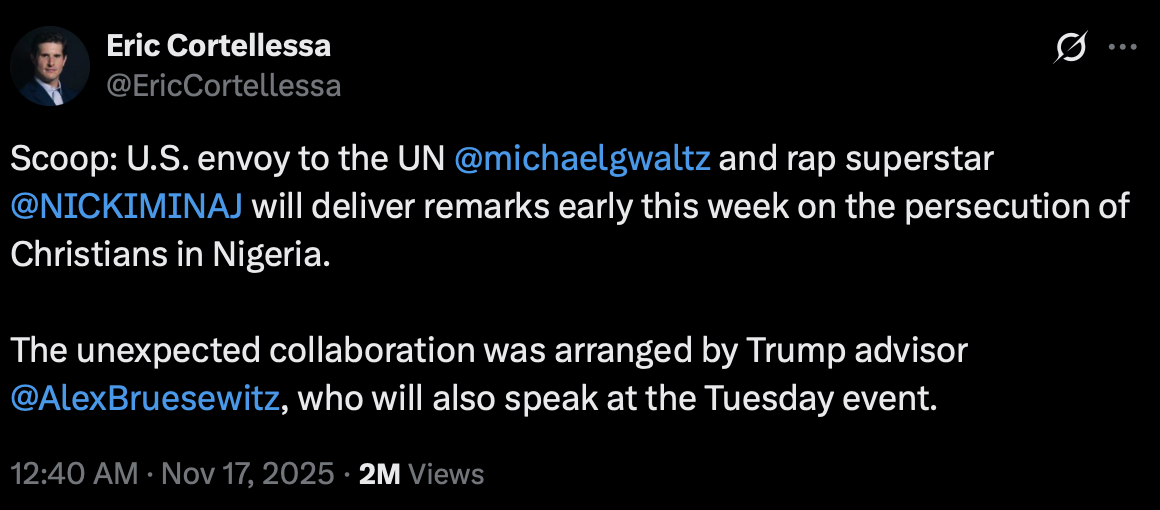Open the @michaelgwaltz mention

(582, 160)
